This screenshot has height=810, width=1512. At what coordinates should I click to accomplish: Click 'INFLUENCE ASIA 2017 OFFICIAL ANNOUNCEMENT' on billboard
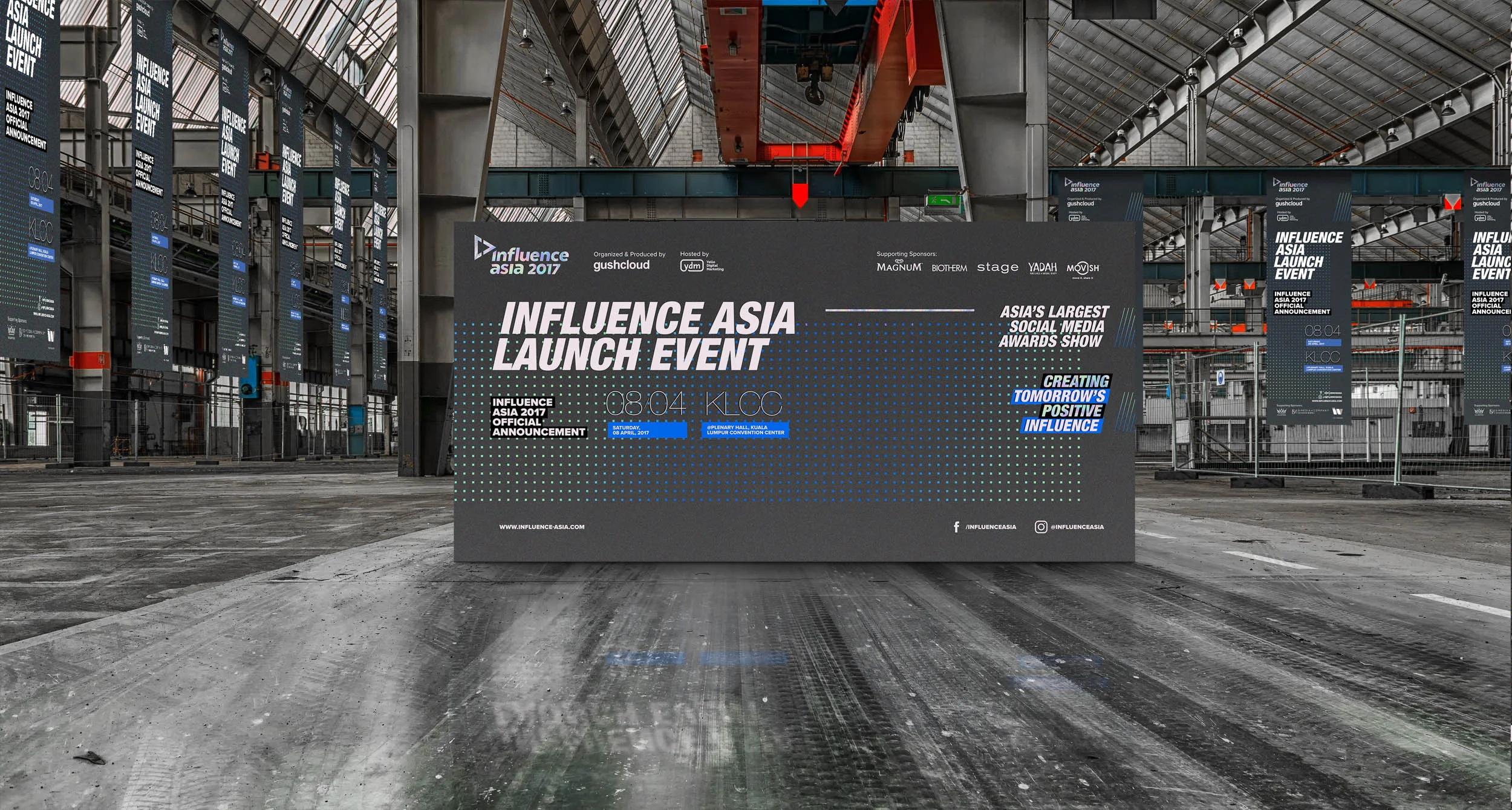click(x=538, y=417)
